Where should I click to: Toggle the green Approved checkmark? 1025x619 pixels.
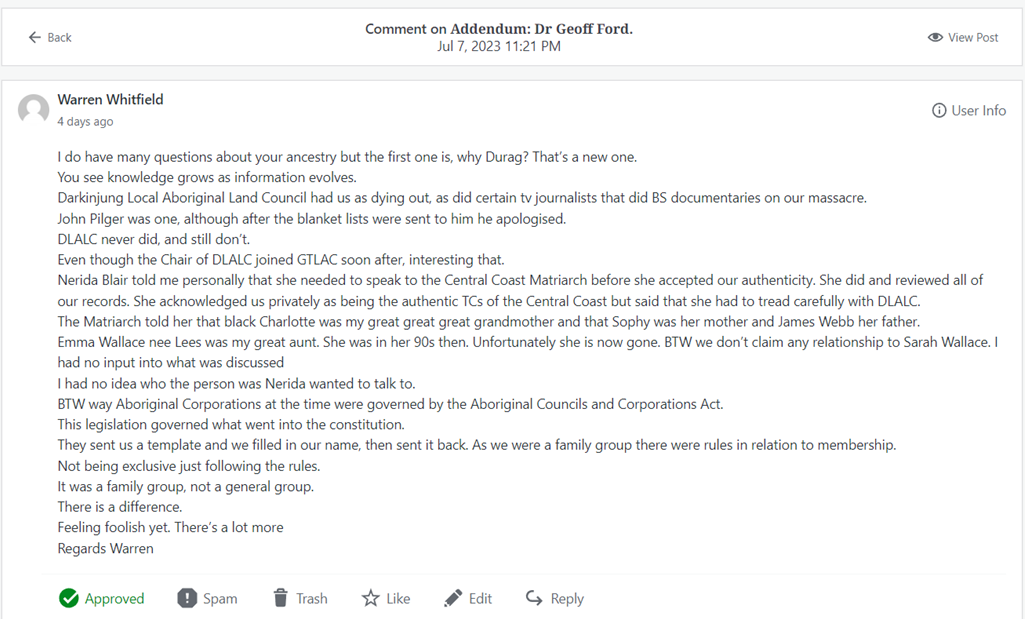(69, 598)
